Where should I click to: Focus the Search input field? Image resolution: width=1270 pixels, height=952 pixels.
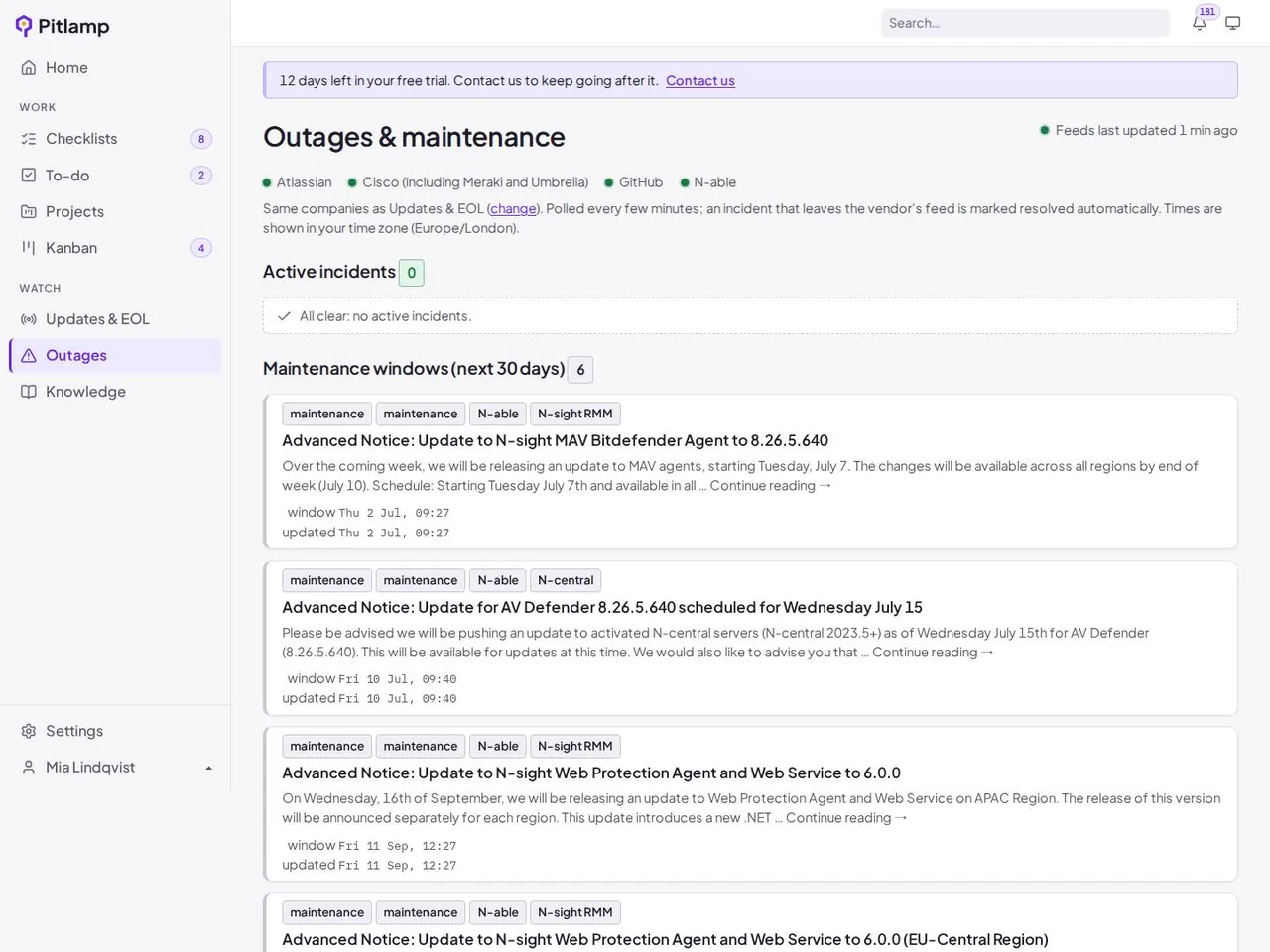[x=1025, y=23]
